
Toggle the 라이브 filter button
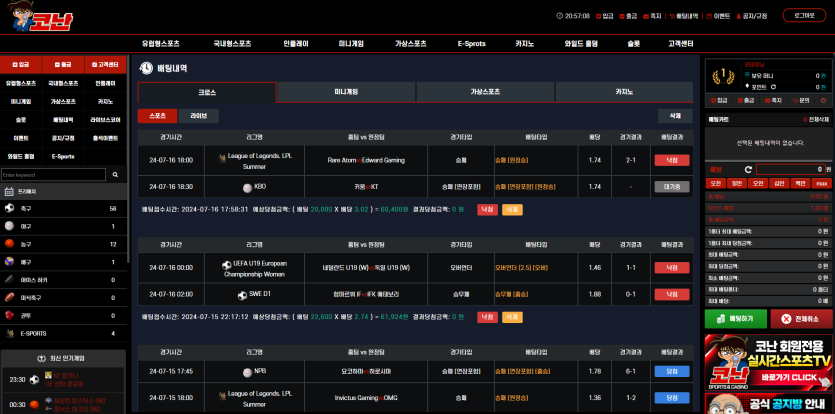click(198, 116)
